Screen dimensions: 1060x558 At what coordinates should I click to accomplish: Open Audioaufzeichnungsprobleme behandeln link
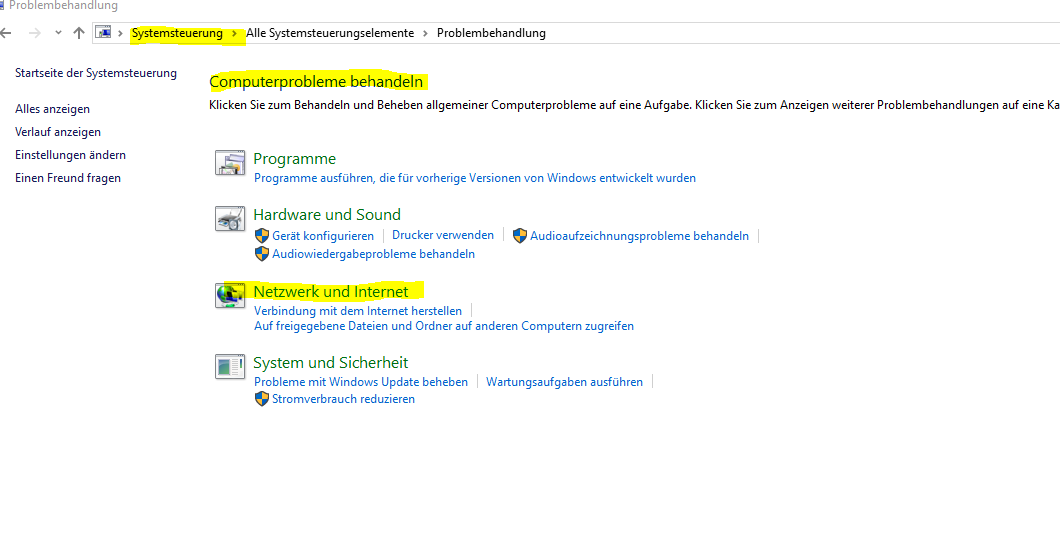point(639,236)
